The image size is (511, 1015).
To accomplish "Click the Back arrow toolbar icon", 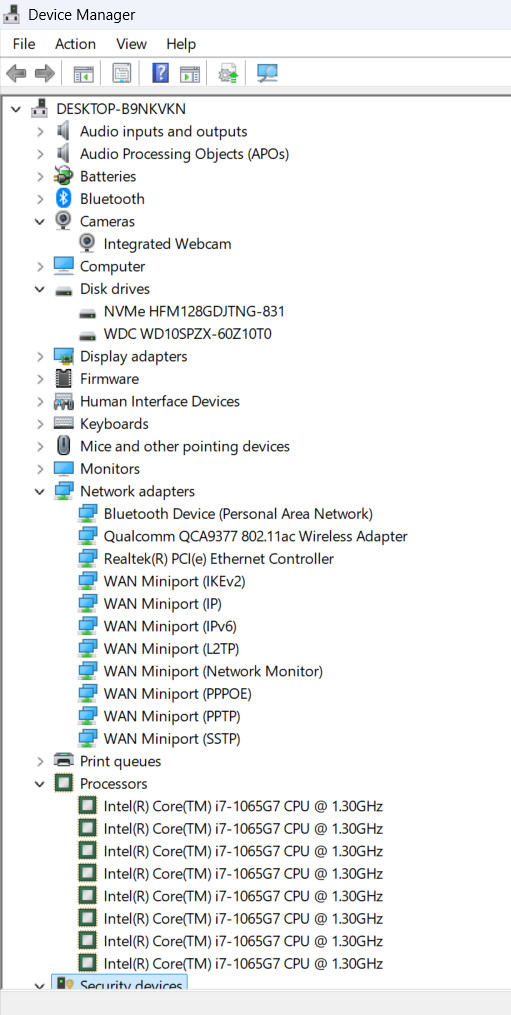I will pos(16,73).
